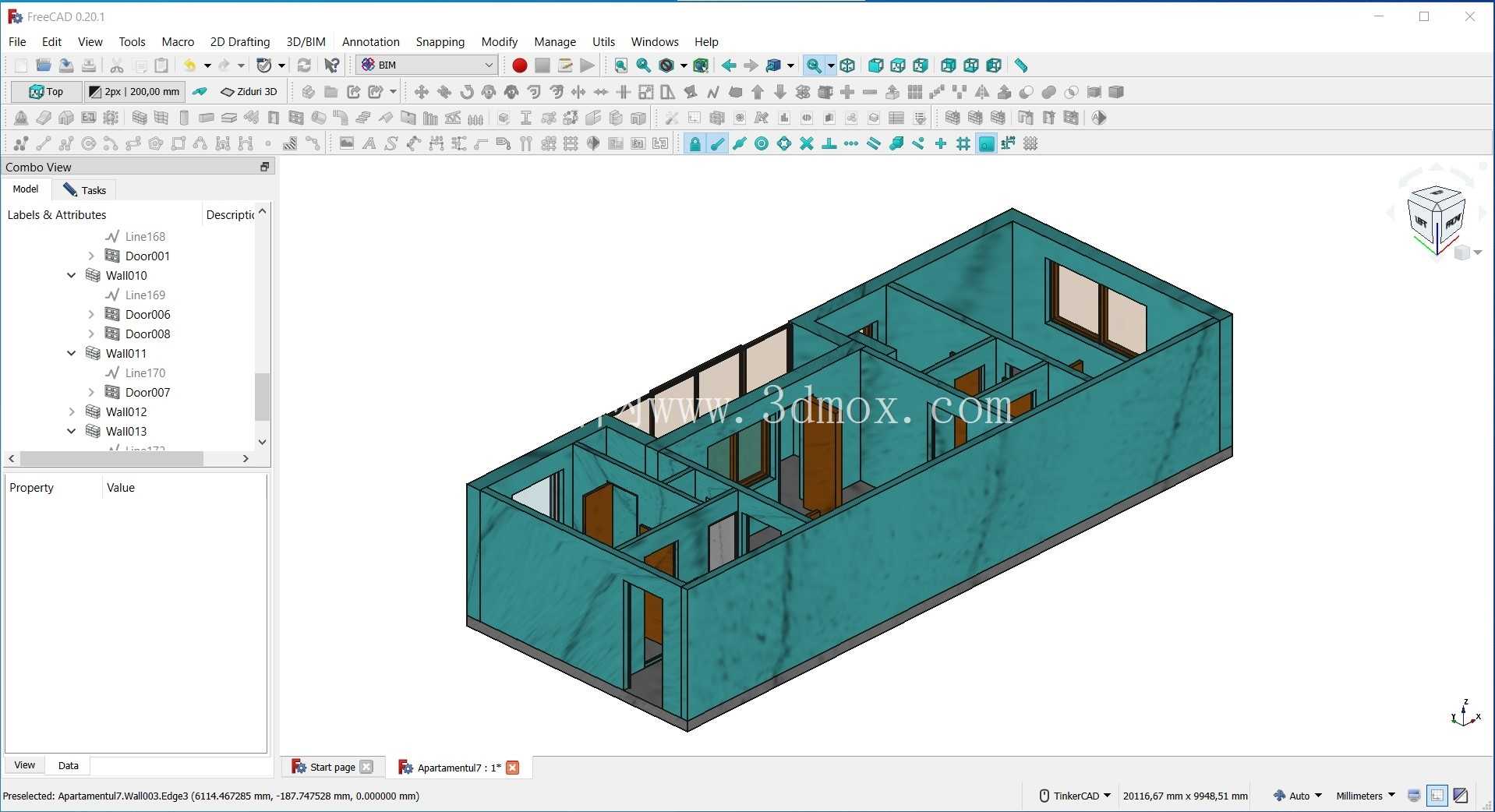Set isometric view with the axonometric cube icon
Image resolution: width=1495 pixels, height=812 pixels.
[x=847, y=65]
